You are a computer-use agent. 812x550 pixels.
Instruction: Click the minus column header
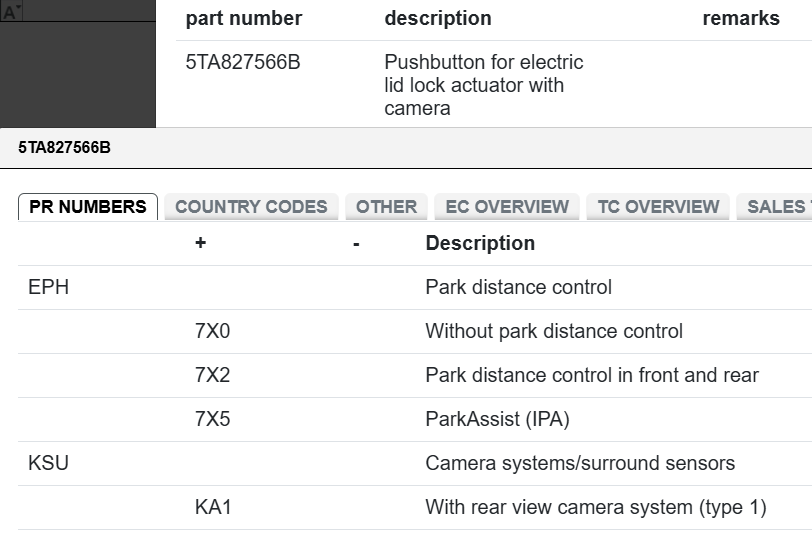click(x=356, y=243)
